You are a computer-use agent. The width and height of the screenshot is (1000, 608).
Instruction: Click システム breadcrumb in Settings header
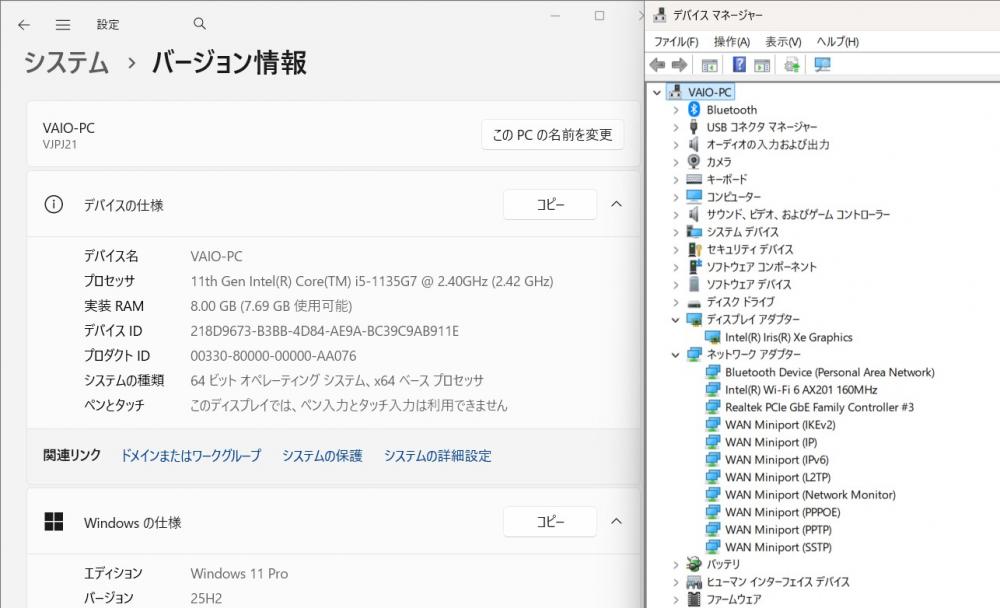(x=66, y=63)
